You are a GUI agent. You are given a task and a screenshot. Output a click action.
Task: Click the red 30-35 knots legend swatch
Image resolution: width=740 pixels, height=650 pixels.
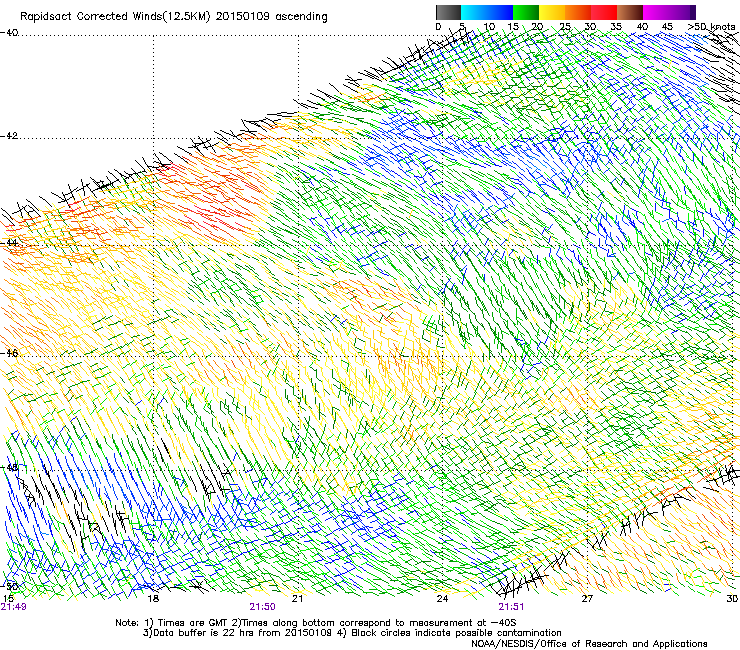604,12
